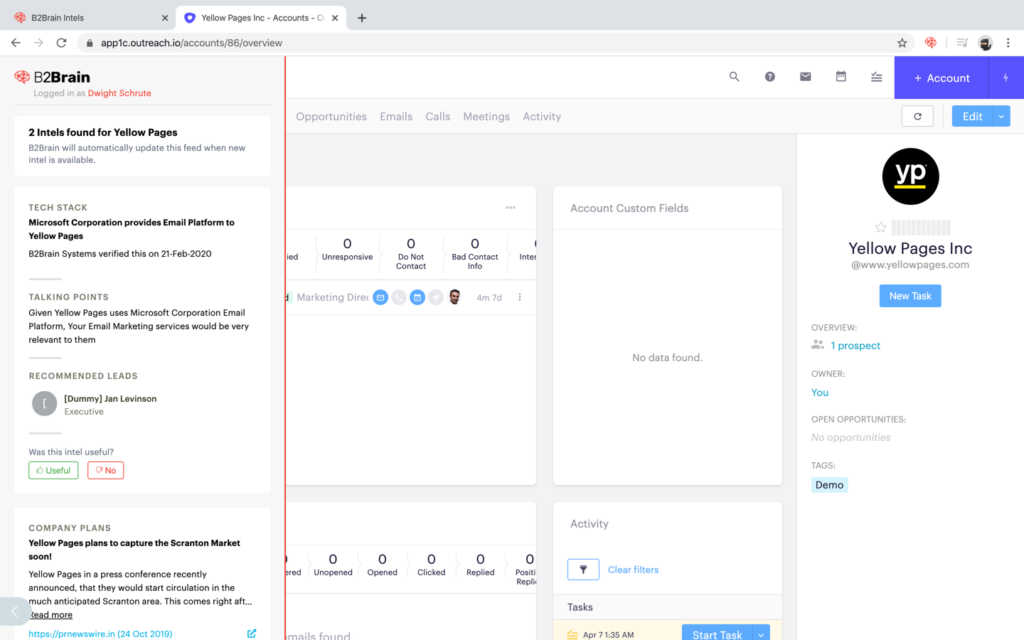1024x640 pixels.
Task: Open the prnewswire.in source link
Action: [x=100, y=633]
